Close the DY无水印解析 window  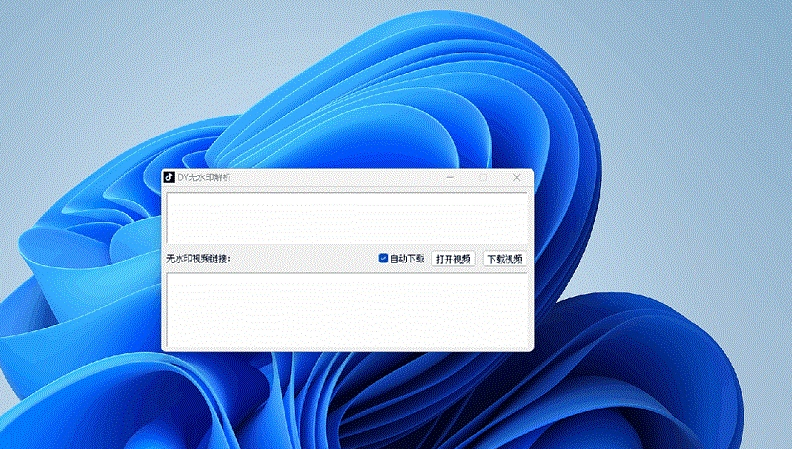[x=517, y=177]
